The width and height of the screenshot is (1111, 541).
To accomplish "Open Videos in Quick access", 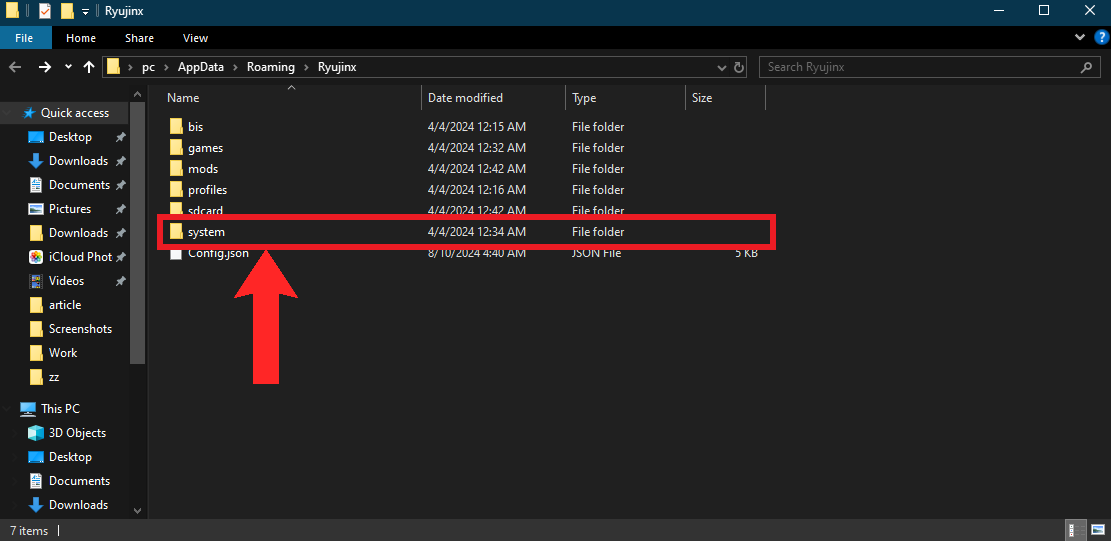I will tap(66, 281).
